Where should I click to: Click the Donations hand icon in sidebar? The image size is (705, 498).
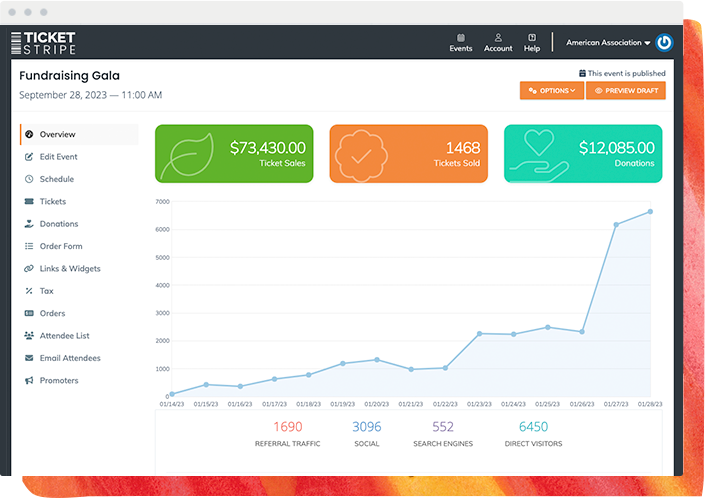[29, 224]
